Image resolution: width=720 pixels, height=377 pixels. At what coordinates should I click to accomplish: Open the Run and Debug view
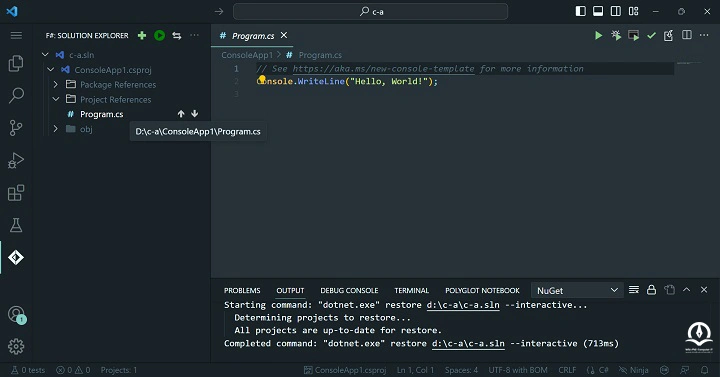pyautogui.click(x=16, y=160)
